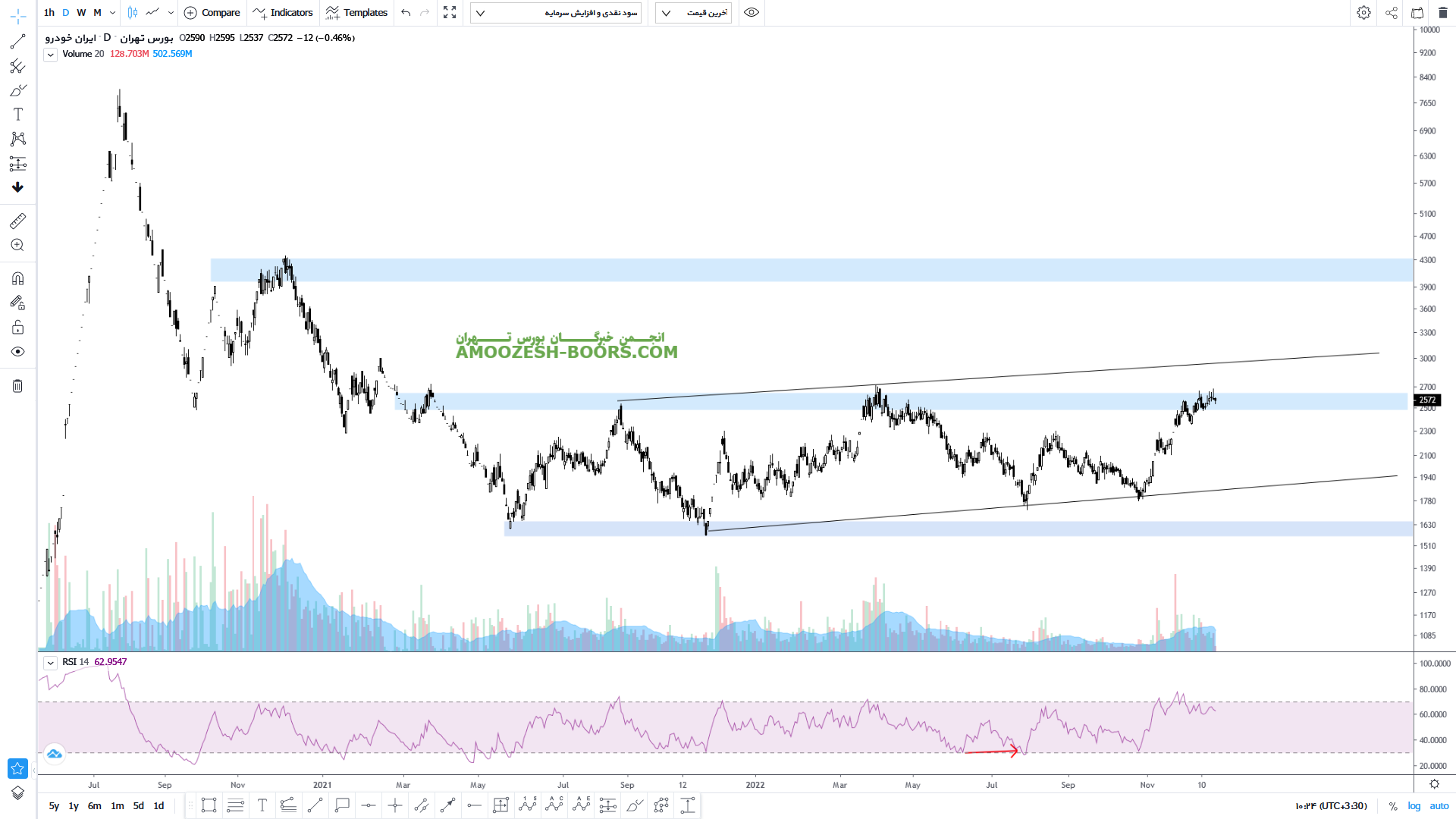Open the time interval dropdown arrow
Viewport: 1456px width, 819px height.
(112, 13)
